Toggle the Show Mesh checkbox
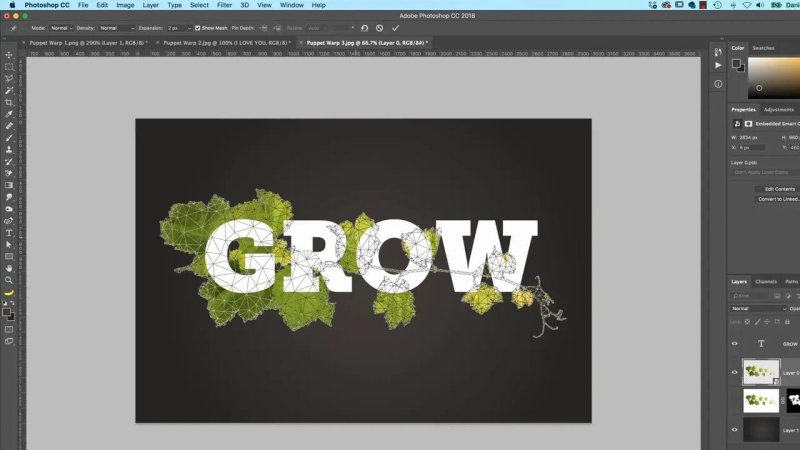800x450 pixels. pyautogui.click(x=197, y=28)
